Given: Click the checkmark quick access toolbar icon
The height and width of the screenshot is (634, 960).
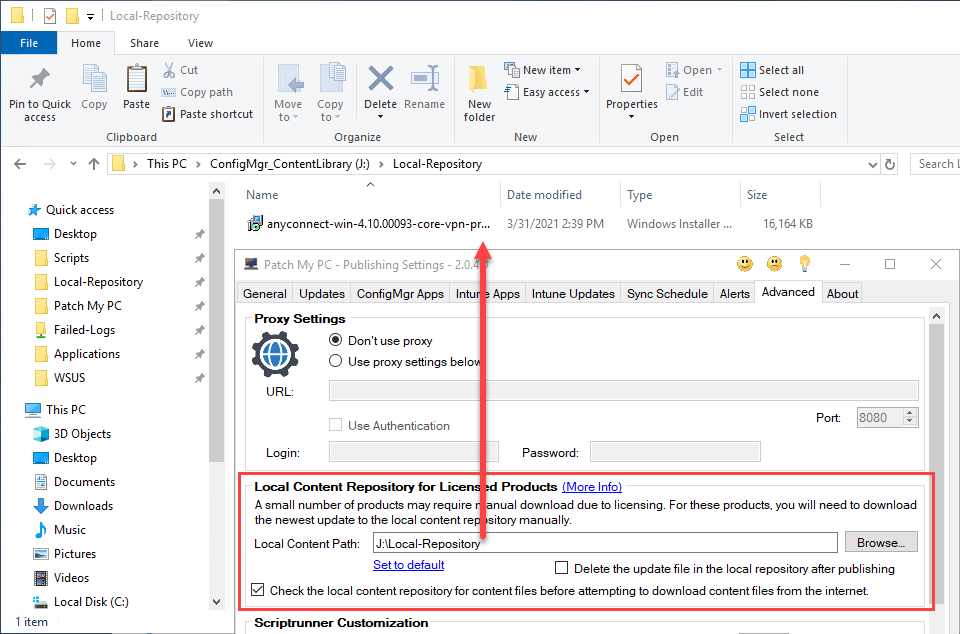Looking at the screenshot, I should (50, 15).
